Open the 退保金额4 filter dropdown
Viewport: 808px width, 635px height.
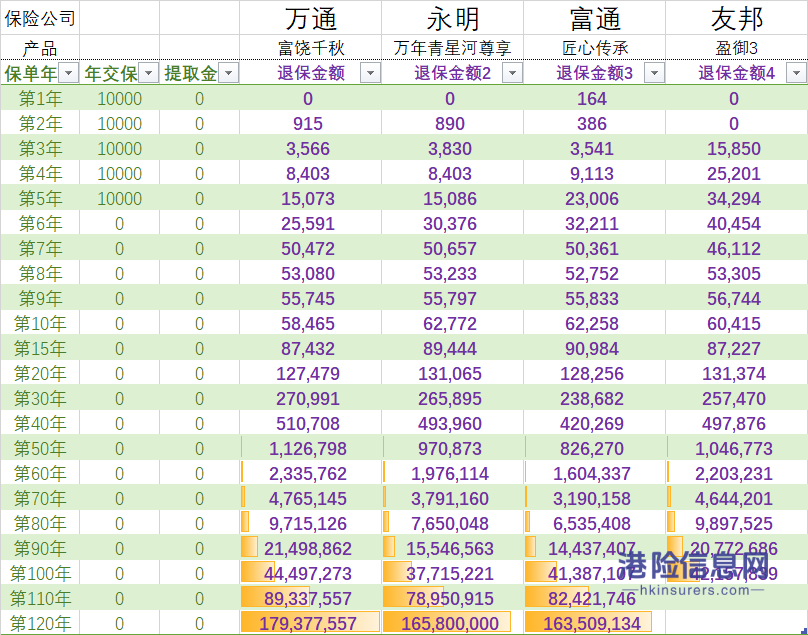(796, 73)
